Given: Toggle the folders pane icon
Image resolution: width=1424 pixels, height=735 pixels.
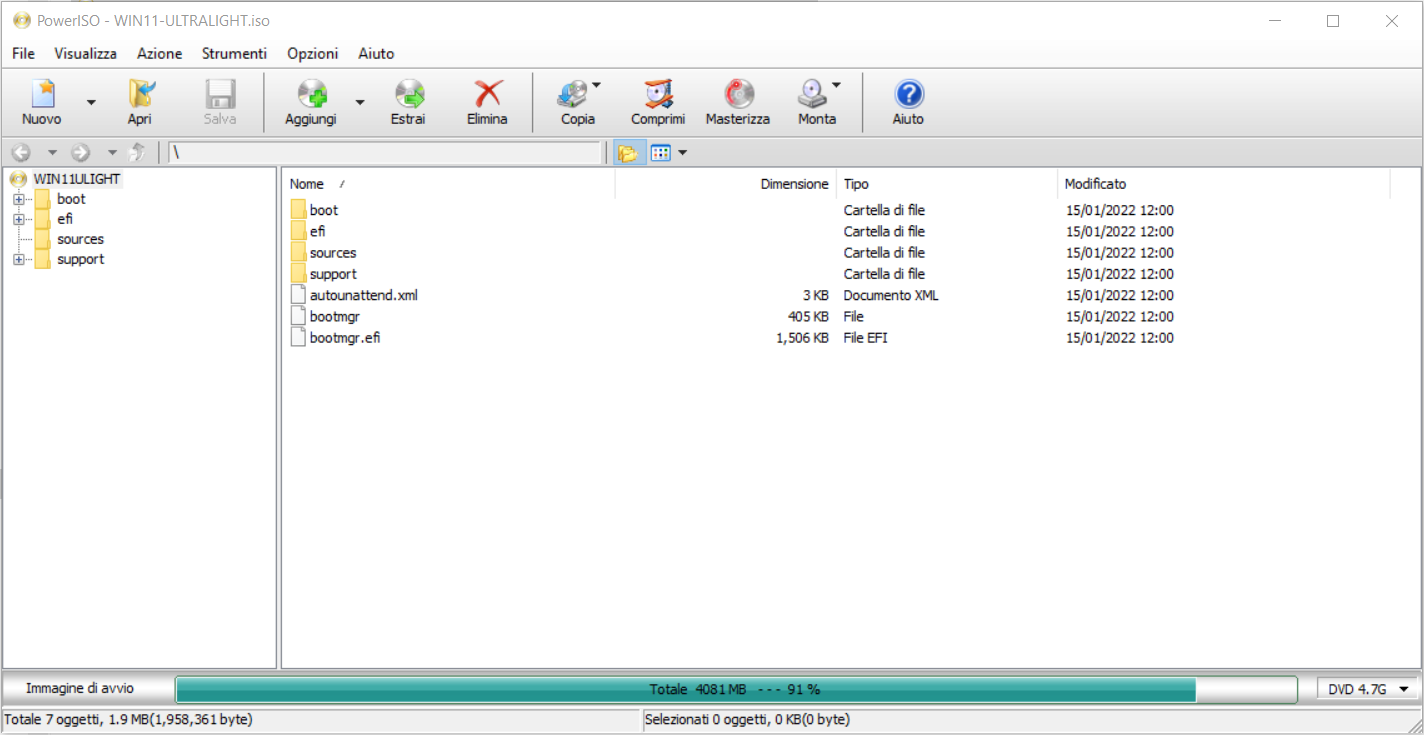Looking at the screenshot, I should (628, 153).
